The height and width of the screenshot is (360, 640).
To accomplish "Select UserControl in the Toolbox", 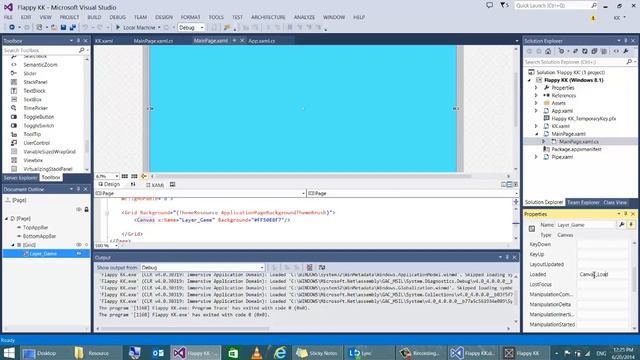I will (x=36, y=143).
